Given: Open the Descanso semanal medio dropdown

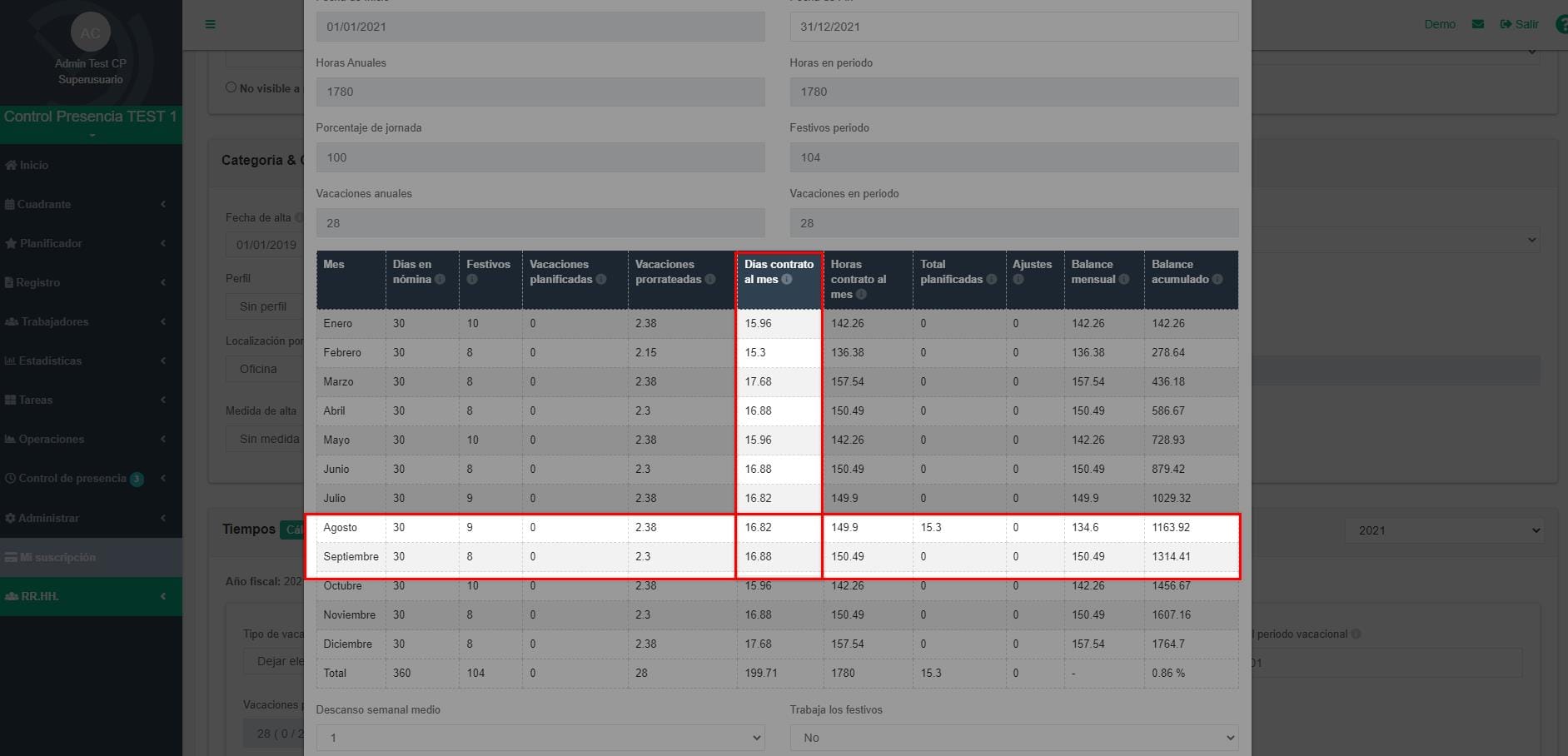Looking at the screenshot, I should click(x=540, y=738).
